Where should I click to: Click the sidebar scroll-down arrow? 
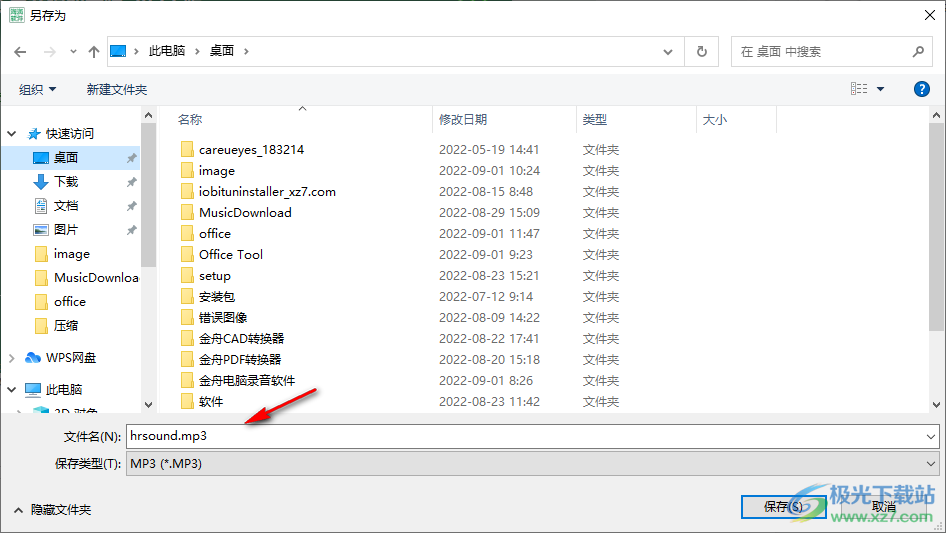148,405
